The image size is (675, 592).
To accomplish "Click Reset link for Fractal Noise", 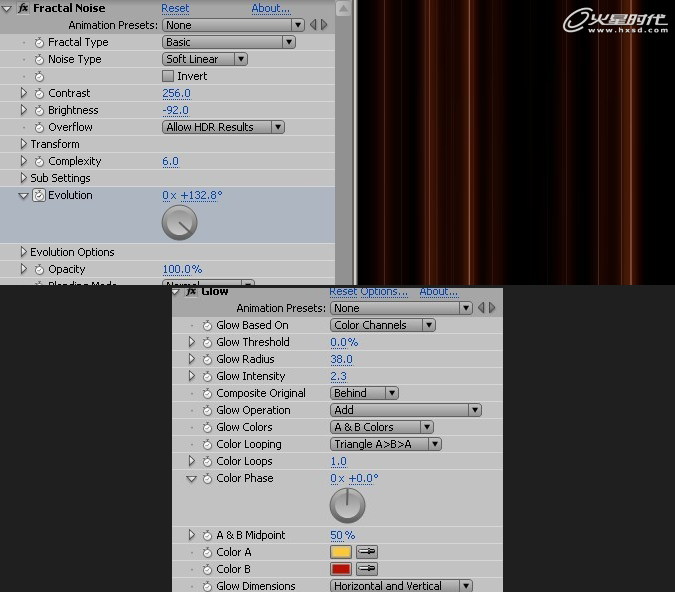I will coord(175,8).
